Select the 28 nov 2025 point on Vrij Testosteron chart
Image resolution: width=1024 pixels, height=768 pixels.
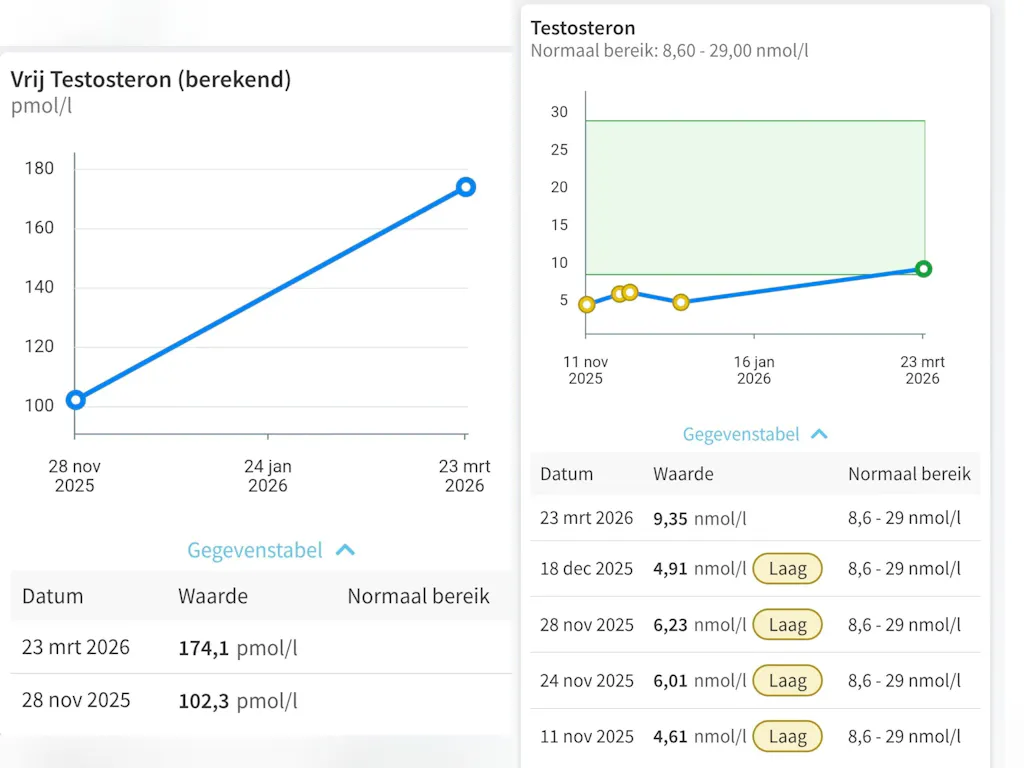click(x=75, y=400)
